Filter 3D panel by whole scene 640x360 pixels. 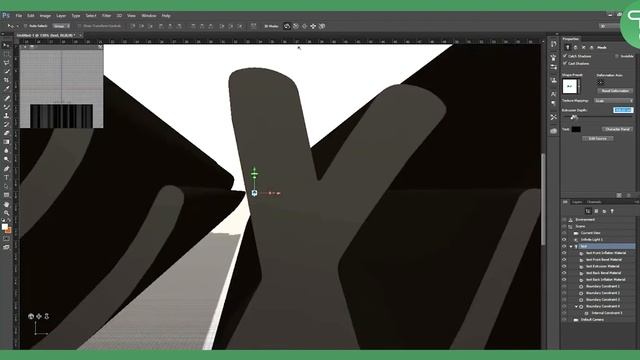pos(588,211)
